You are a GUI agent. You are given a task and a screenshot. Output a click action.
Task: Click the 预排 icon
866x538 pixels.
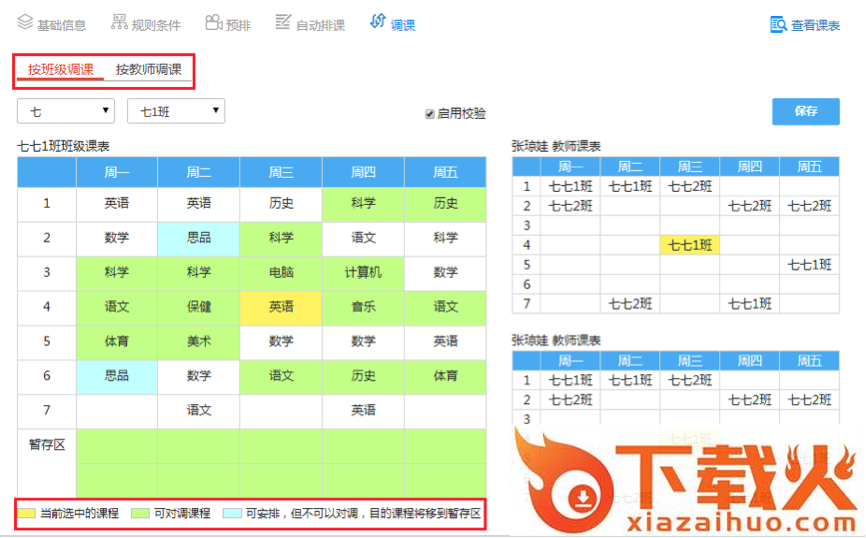point(213,22)
